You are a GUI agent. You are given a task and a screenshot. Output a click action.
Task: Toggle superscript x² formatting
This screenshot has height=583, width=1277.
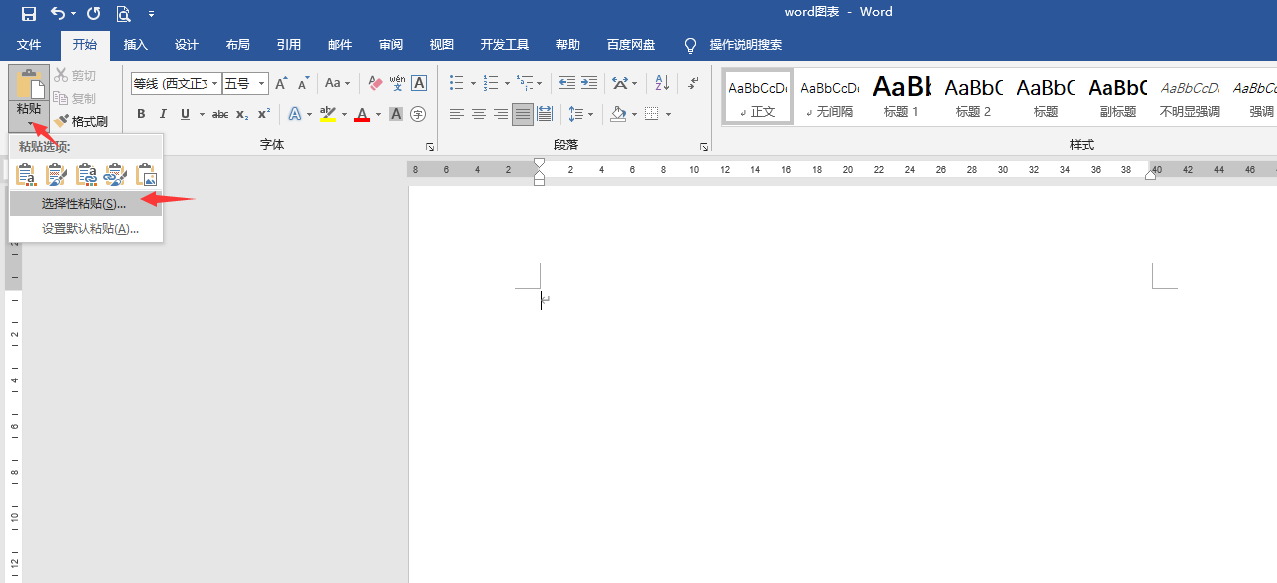264,114
